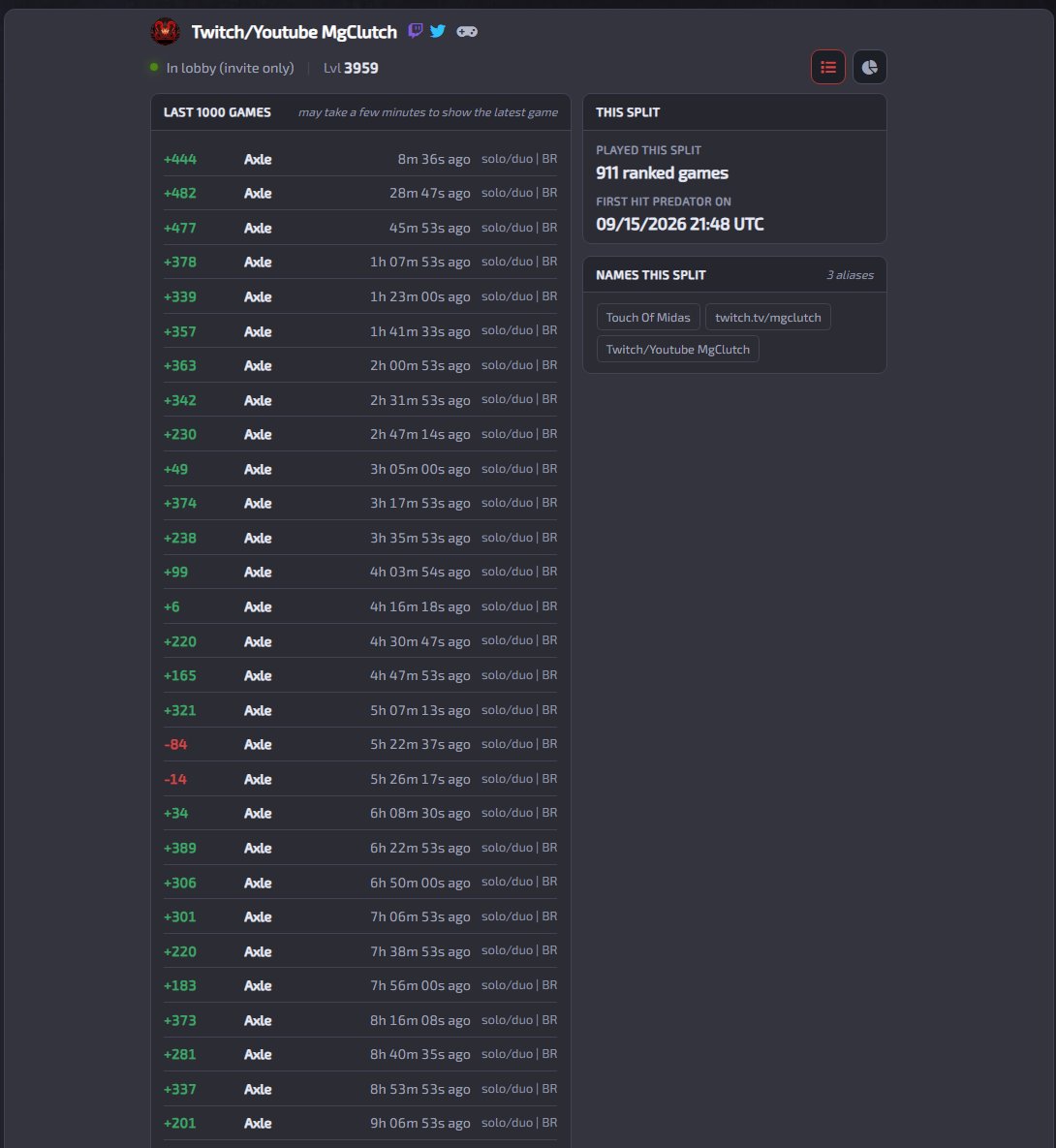
Task: Open the Twitch channel icon link
Action: [416, 31]
